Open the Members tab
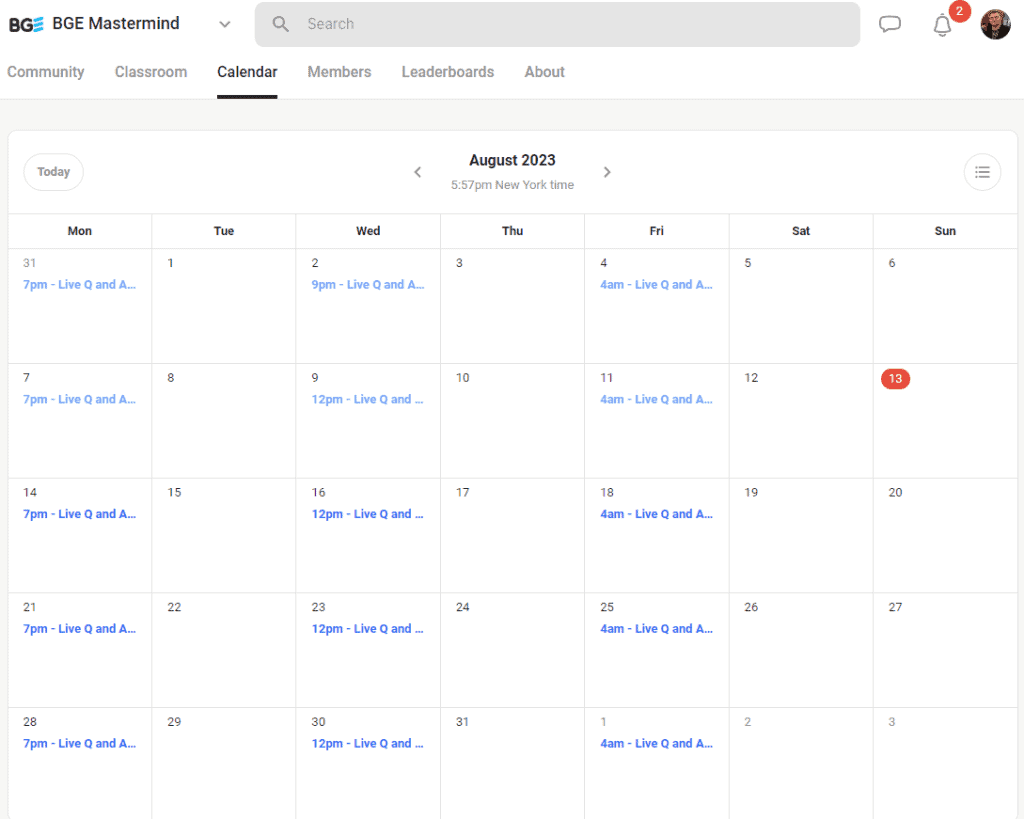The width and height of the screenshot is (1024, 819). point(339,72)
